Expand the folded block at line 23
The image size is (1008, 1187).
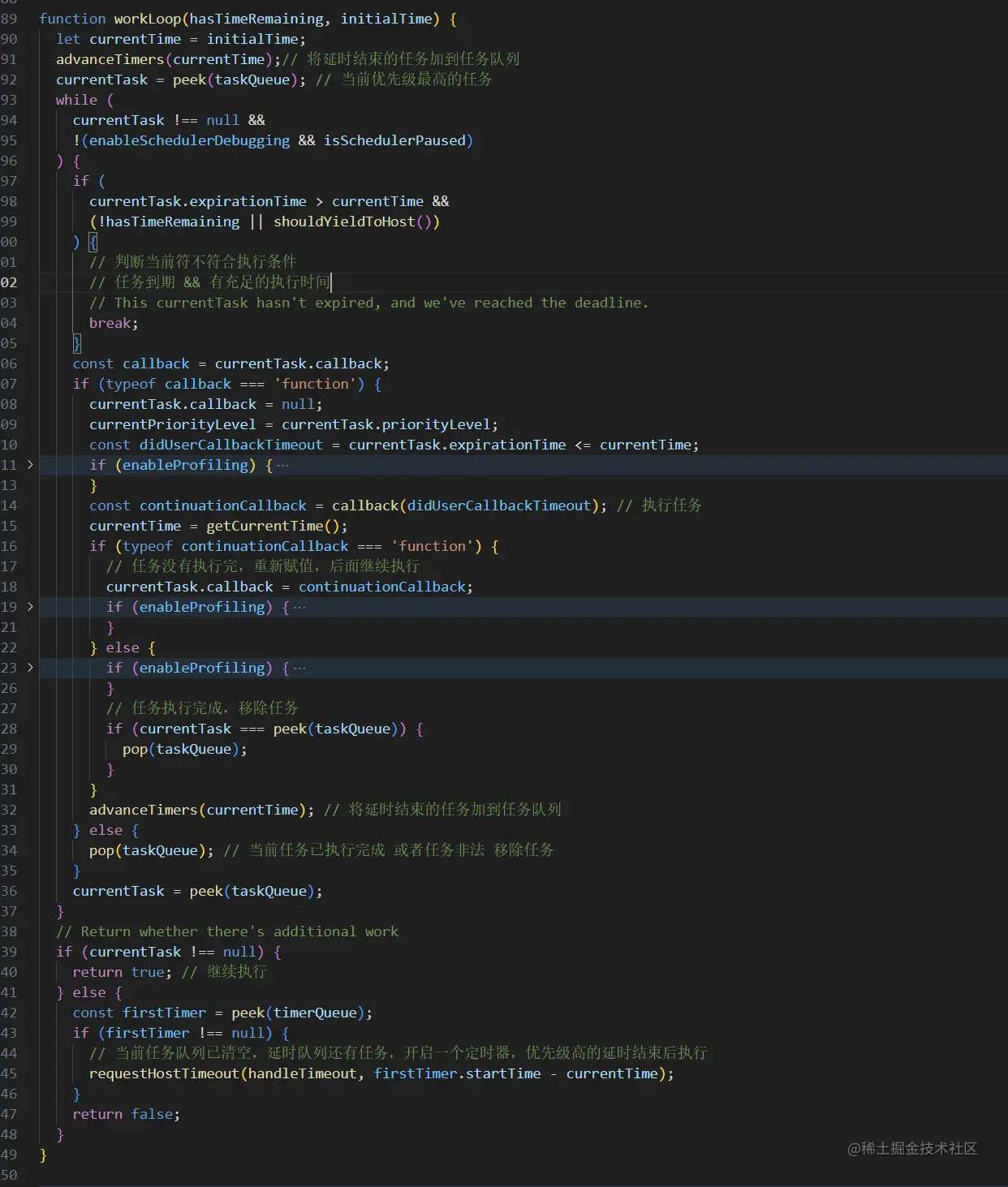tap(30, 668)
